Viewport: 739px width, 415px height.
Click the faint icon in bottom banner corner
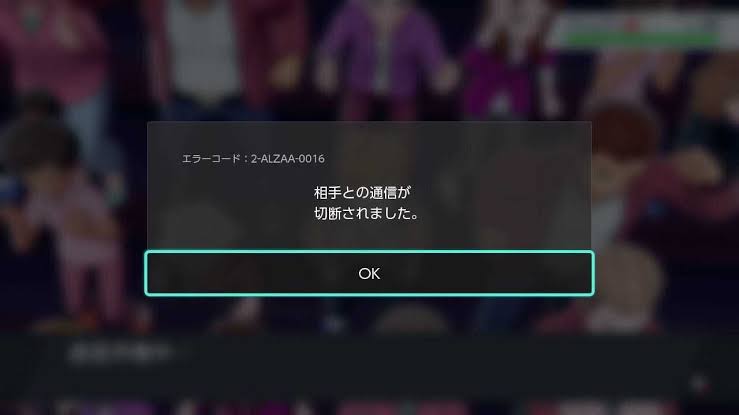(700, 383)
